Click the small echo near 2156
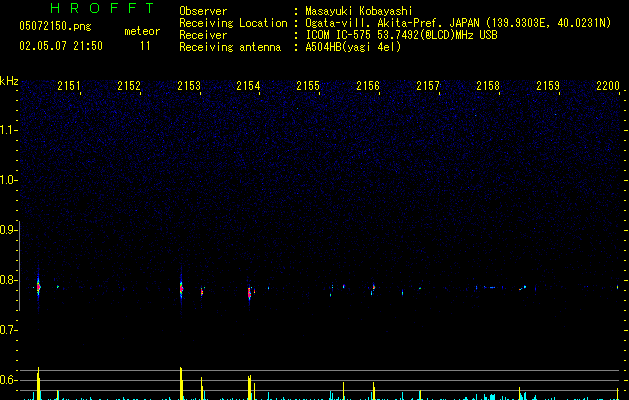 pyautogui.click(x=373, y=287)
